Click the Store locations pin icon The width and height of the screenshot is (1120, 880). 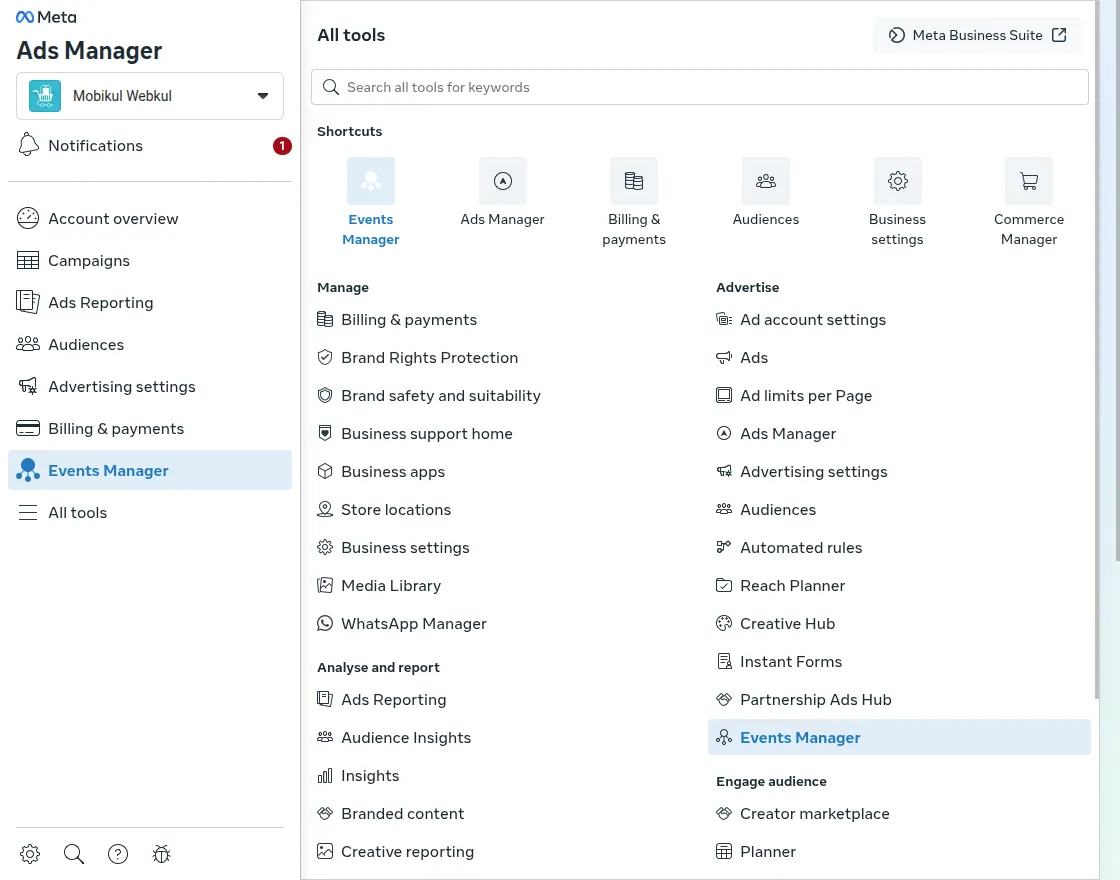click(x=325, y=509)
